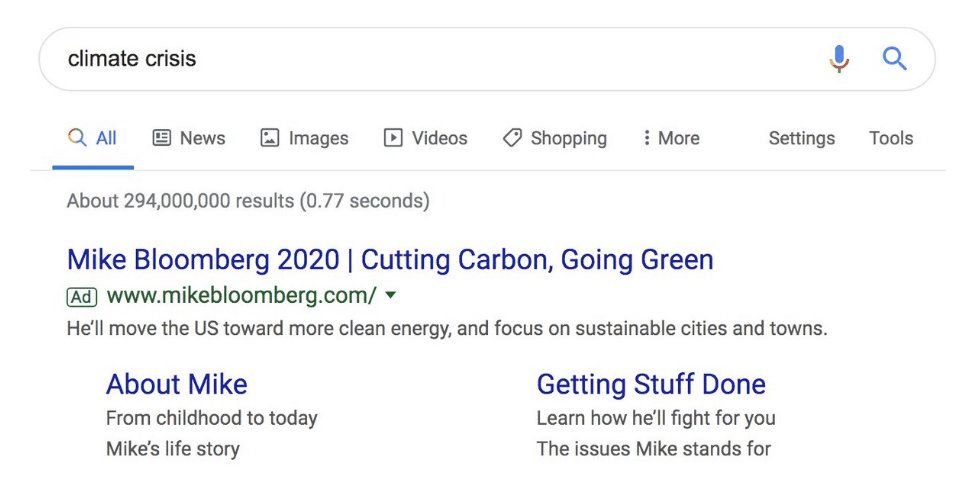This screenshot has width=976, height=496.
Task: Click the blue magnifying glass search button
Action: [894, 59]
